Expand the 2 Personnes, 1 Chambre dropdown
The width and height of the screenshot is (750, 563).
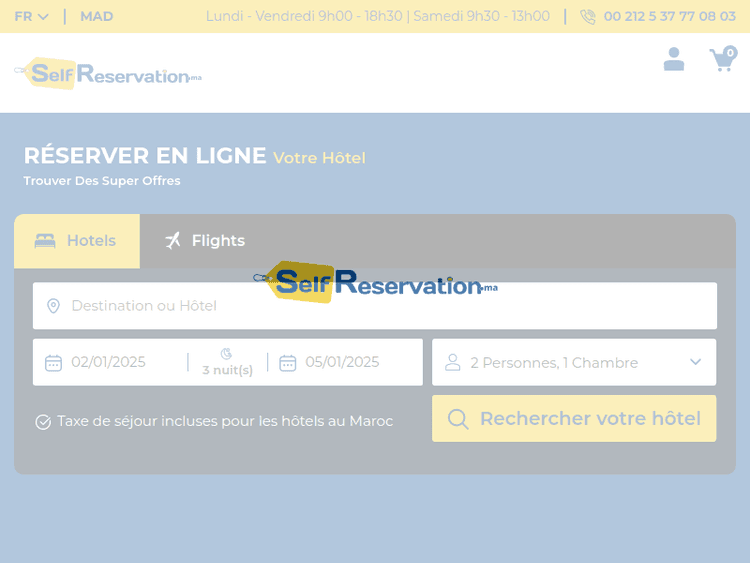[x=574, y=362]
